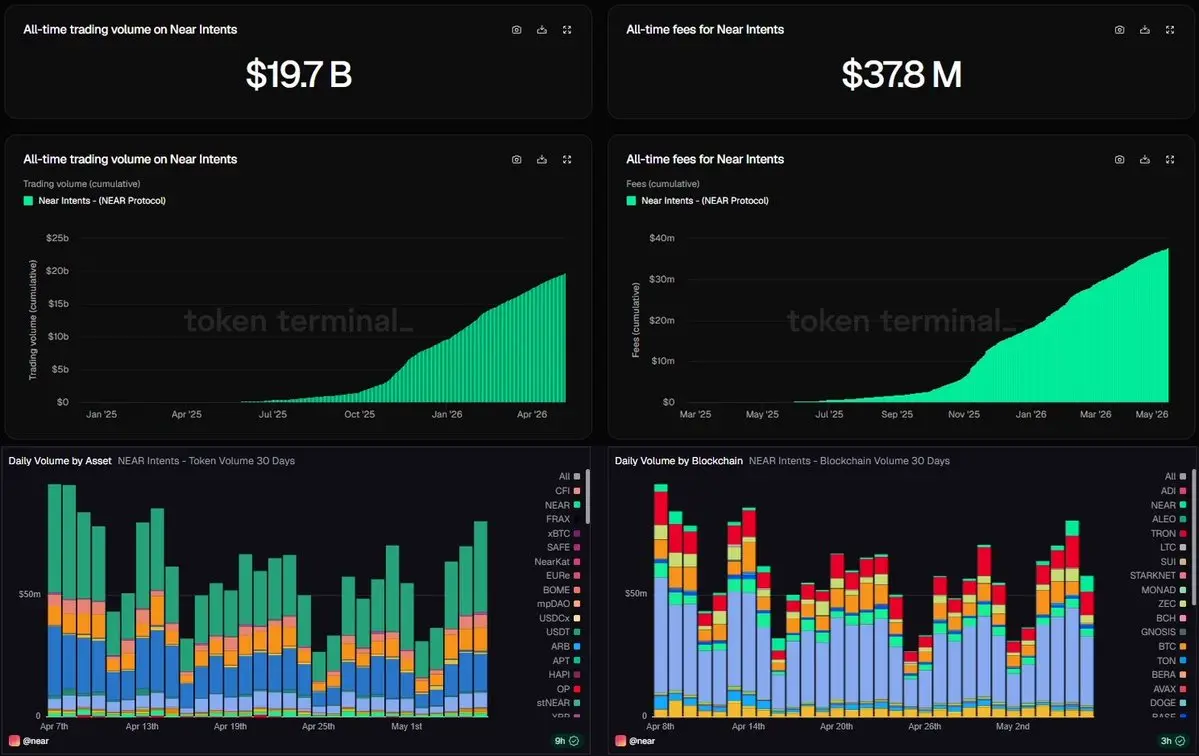Click the GNOSIS legend entry
The width and height of the screenshot is (1199, 756).
tap(1164, 632)
